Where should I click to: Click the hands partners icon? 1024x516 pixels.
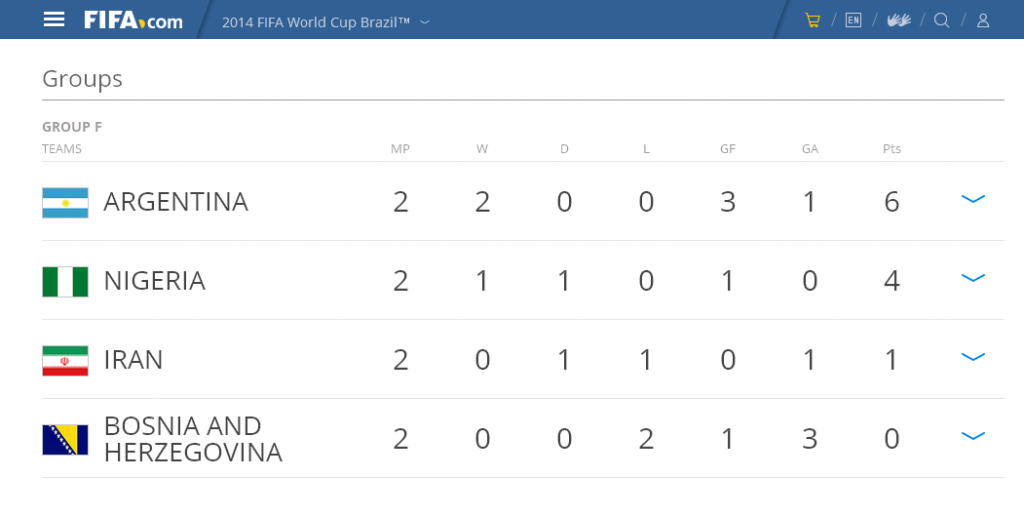pyautogui.click(x=899, y=20)
